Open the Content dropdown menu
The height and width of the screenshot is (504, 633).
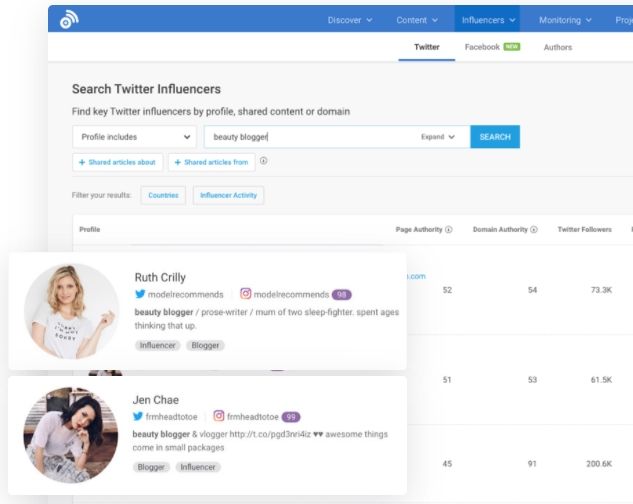coord(417,20)
